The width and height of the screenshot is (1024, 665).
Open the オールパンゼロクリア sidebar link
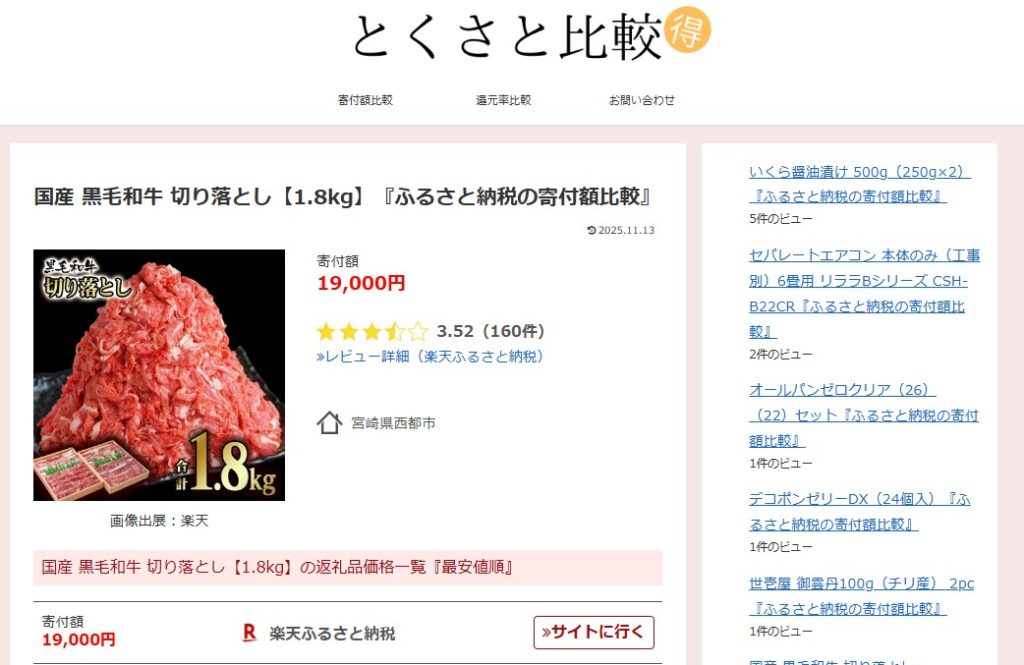coord(863,415)
